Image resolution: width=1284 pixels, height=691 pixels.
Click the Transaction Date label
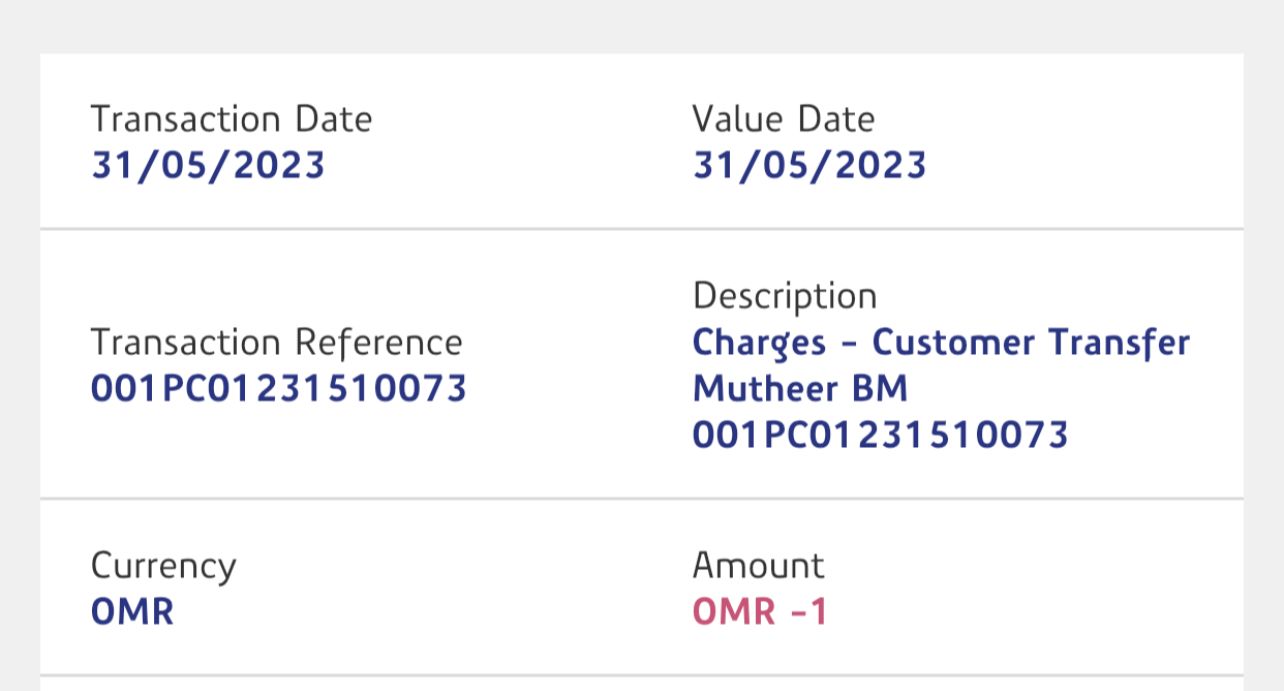[231, 119]
